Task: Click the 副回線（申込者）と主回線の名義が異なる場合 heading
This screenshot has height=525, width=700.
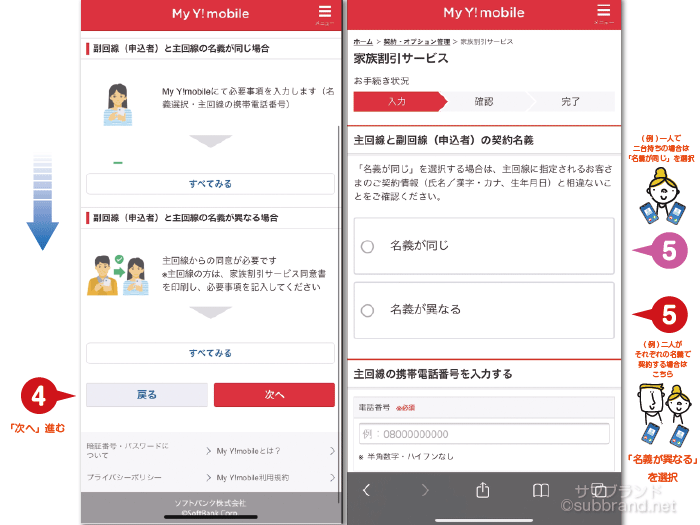Action: pos(186,218)
